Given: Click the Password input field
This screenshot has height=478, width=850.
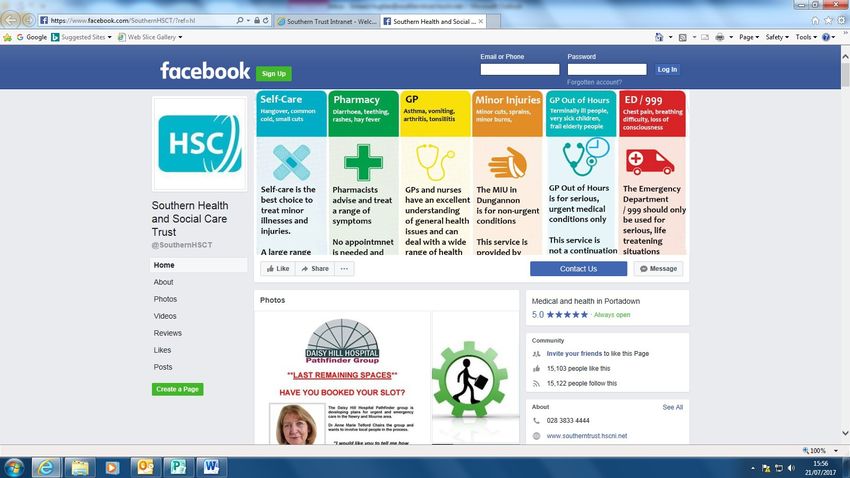Looking at the screenshot, I should click(x=607, y=69).
